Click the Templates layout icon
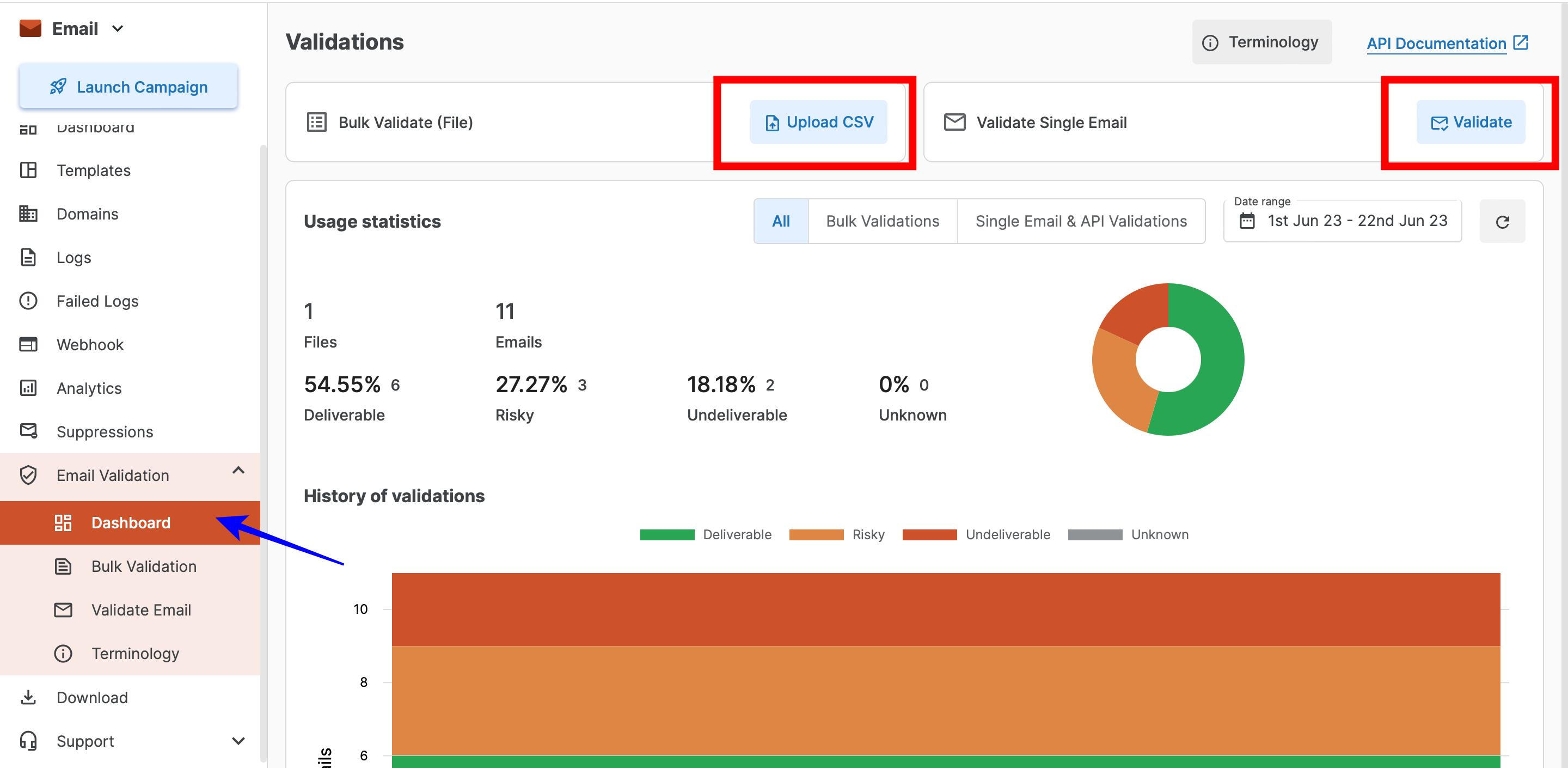 click(x=29, y=170)
